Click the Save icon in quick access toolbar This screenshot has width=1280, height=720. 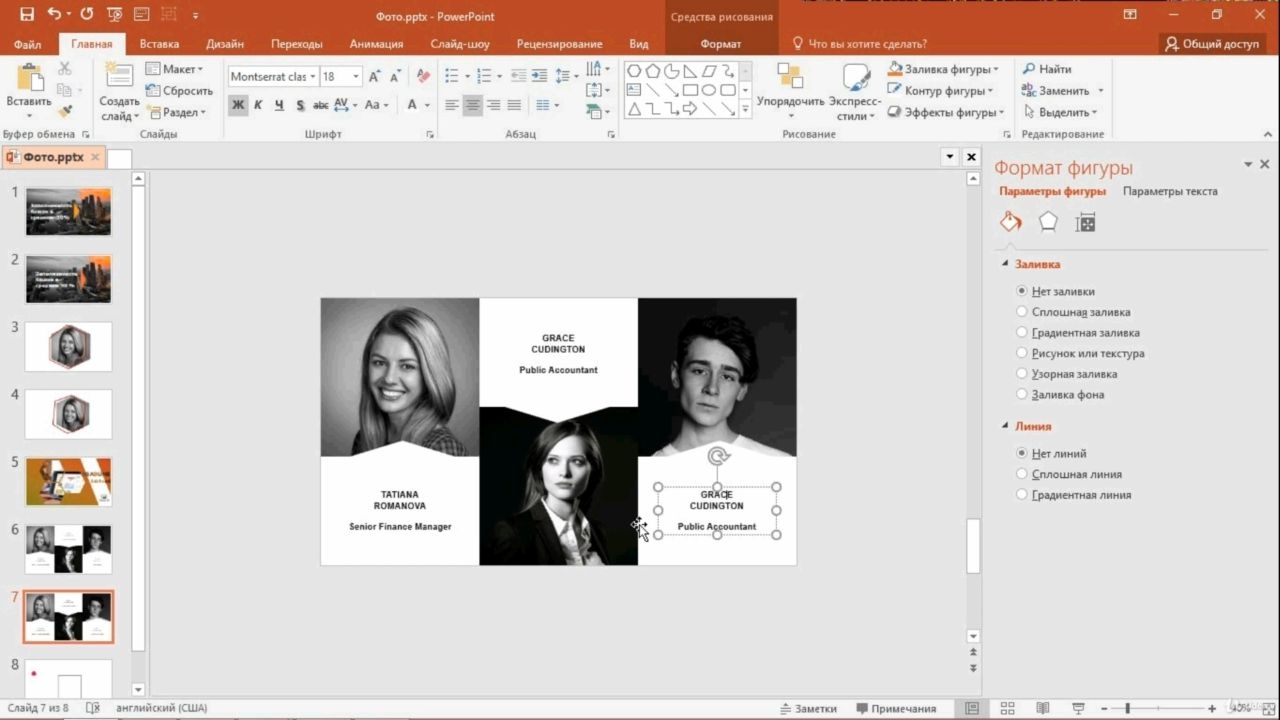26,15
